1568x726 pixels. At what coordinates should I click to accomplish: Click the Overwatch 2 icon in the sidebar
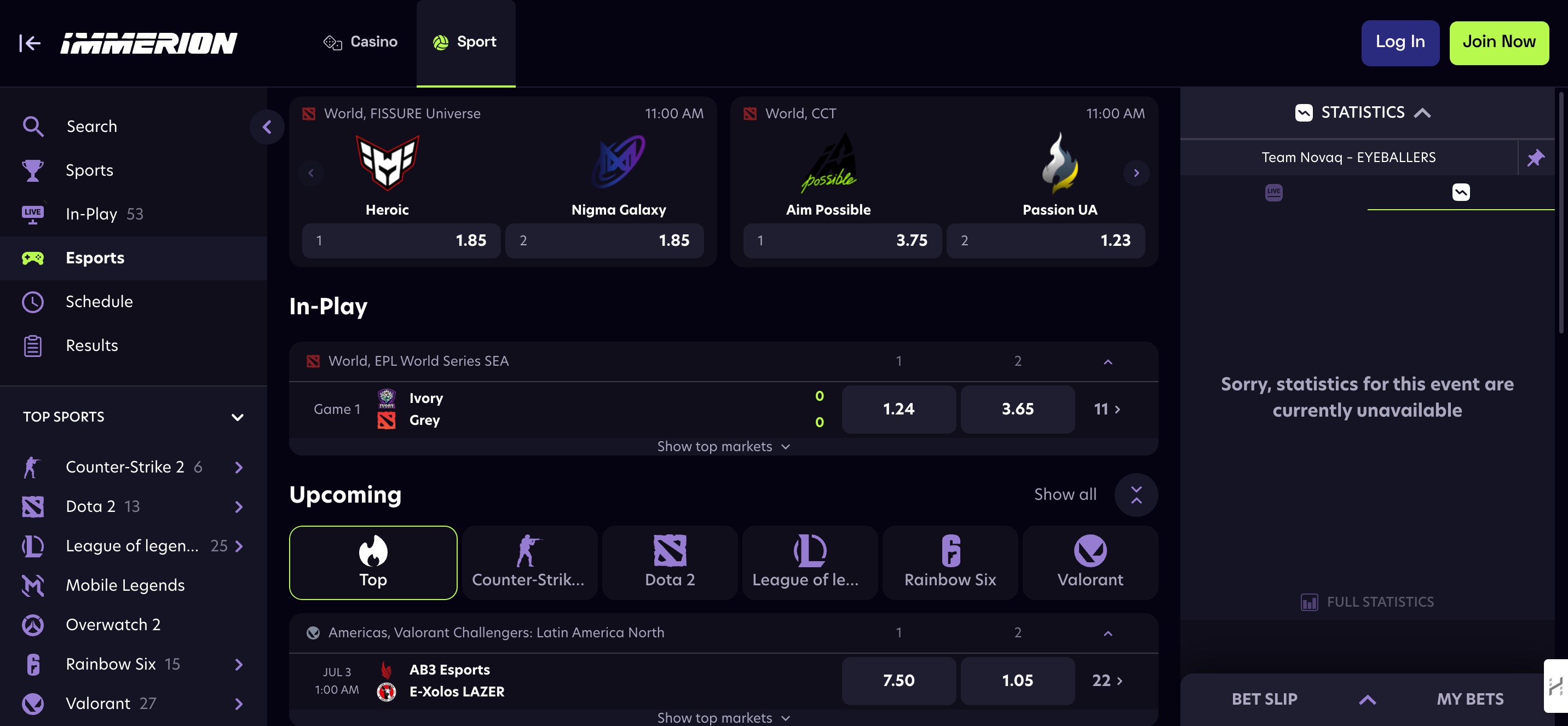coord(33,625)
